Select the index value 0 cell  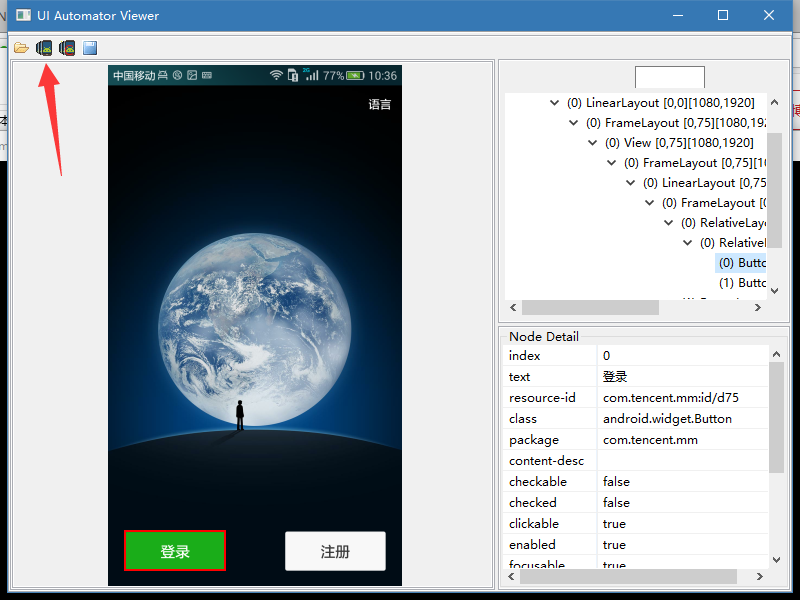[683, 356]
